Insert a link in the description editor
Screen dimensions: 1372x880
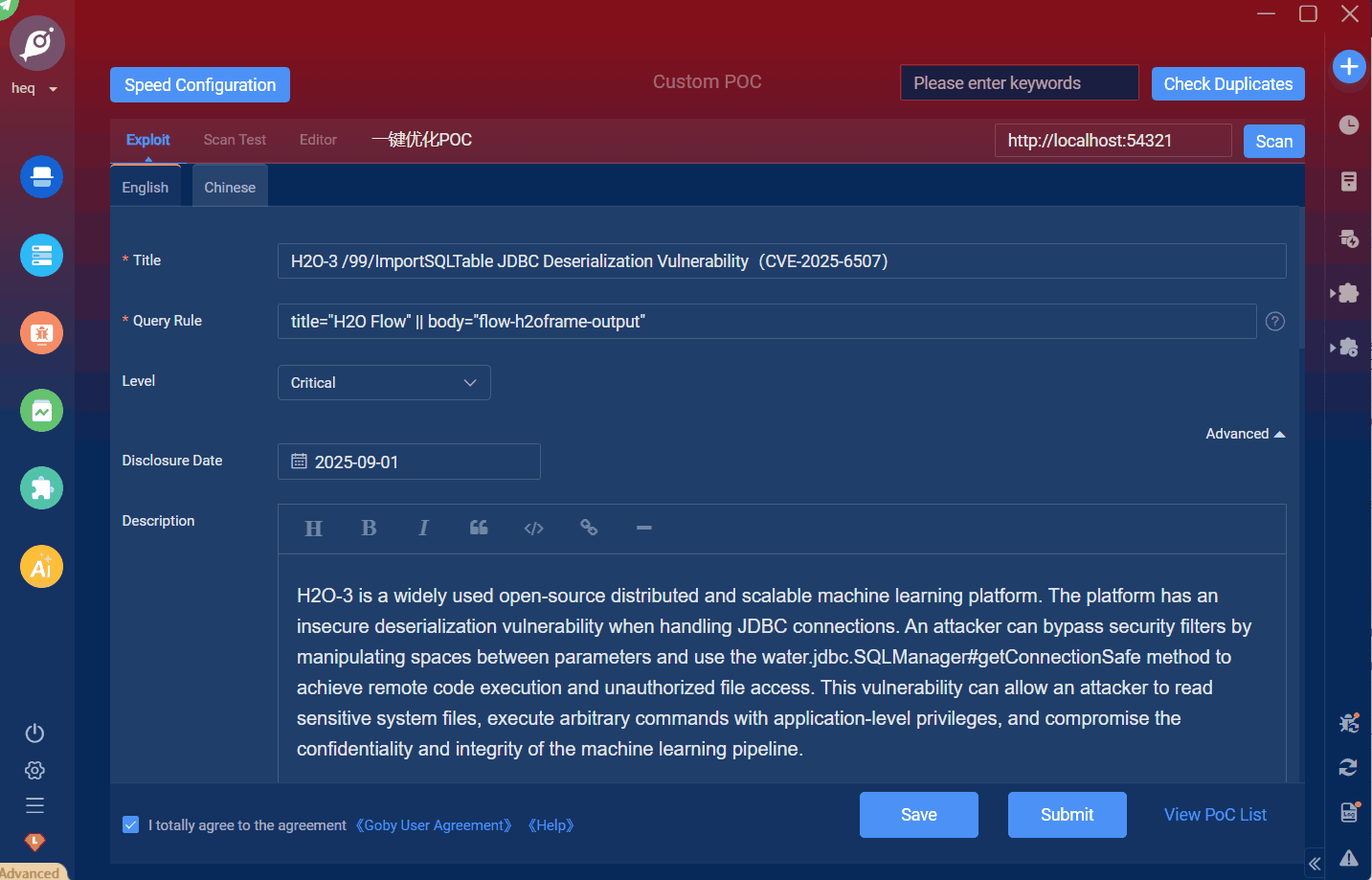point(589,528)
